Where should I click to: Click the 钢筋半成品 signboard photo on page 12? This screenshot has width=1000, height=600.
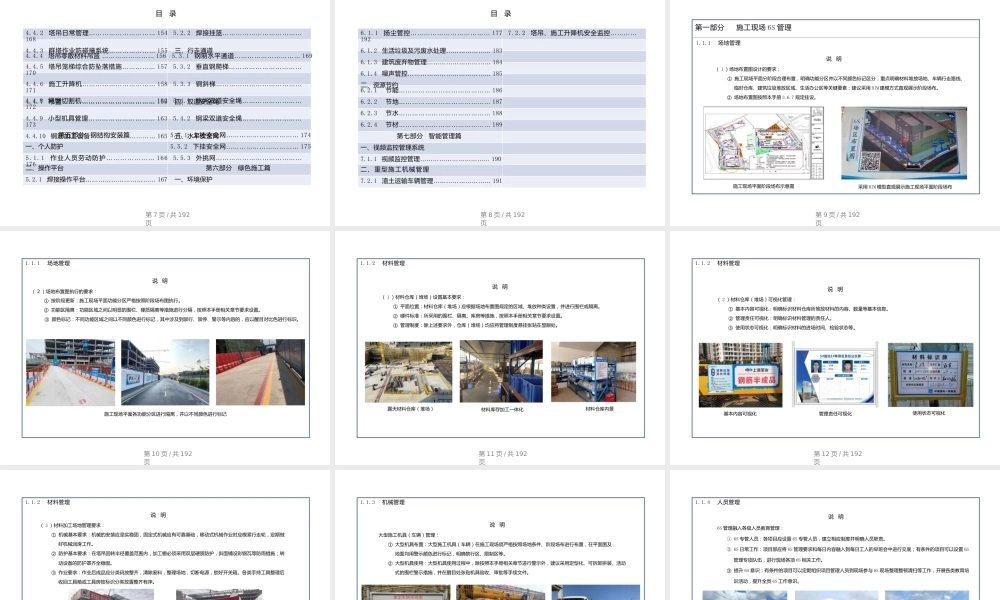740,375
